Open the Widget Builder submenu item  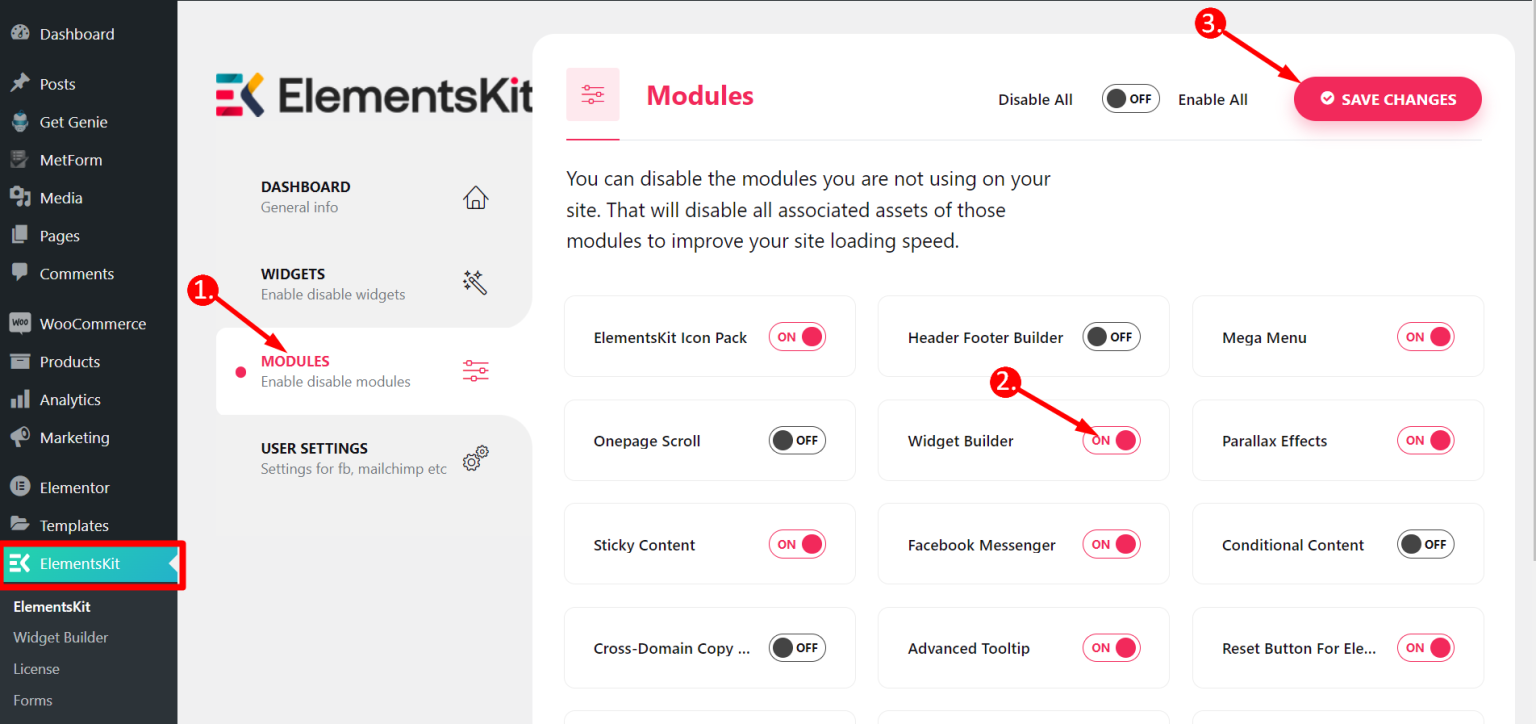click(x=60, y=637)
